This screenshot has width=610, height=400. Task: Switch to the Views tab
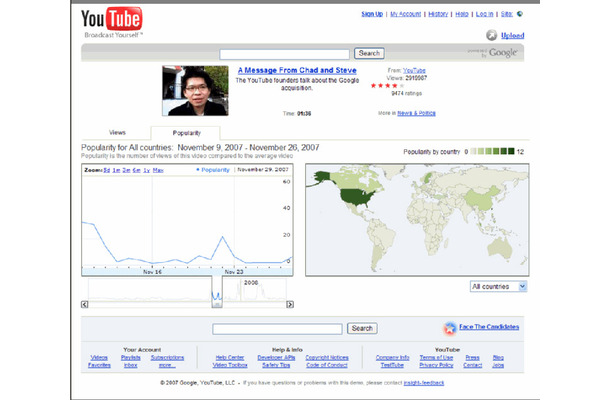(117, 133)
